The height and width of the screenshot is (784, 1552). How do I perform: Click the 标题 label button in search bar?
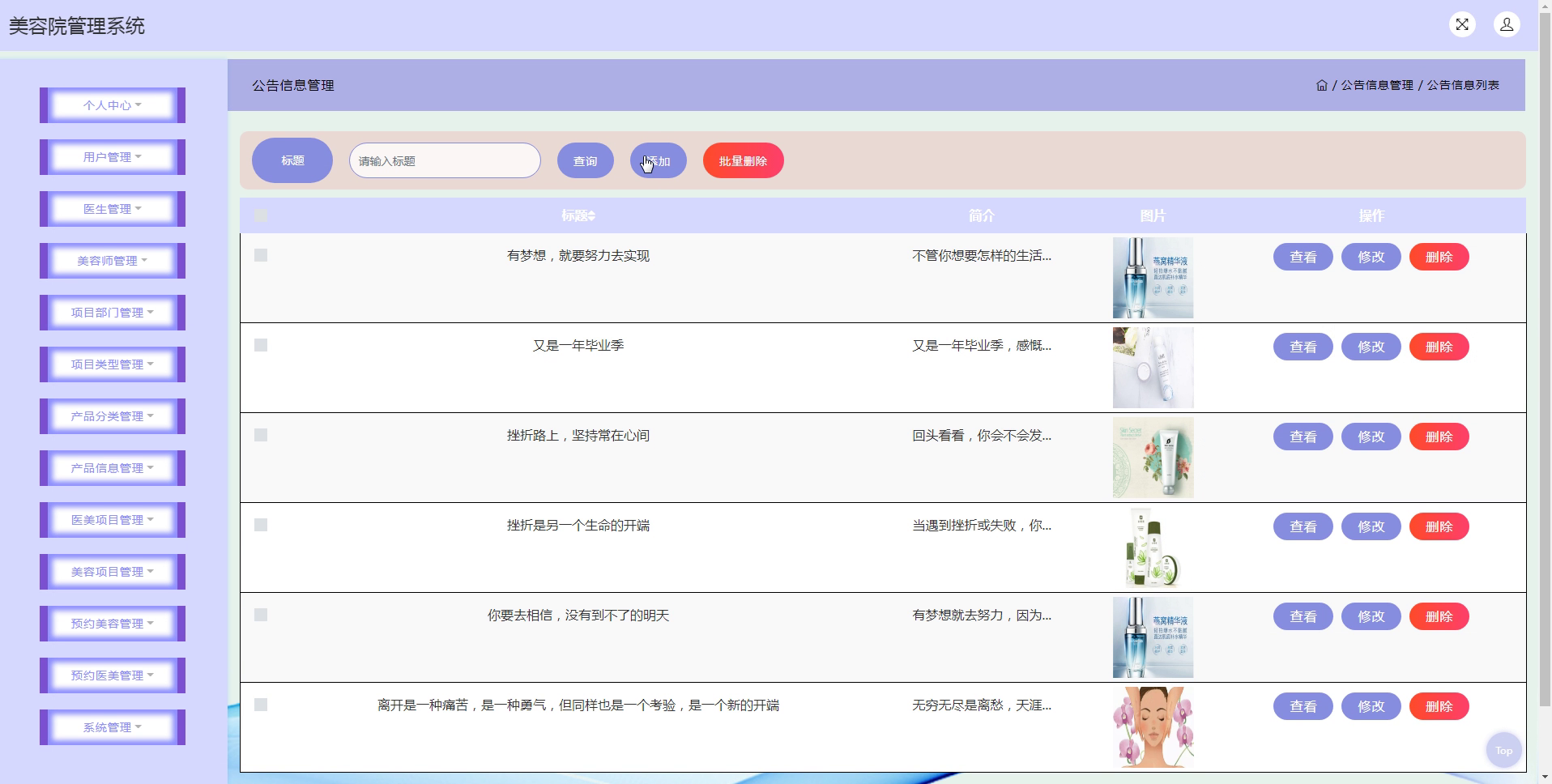pos(292,160)
